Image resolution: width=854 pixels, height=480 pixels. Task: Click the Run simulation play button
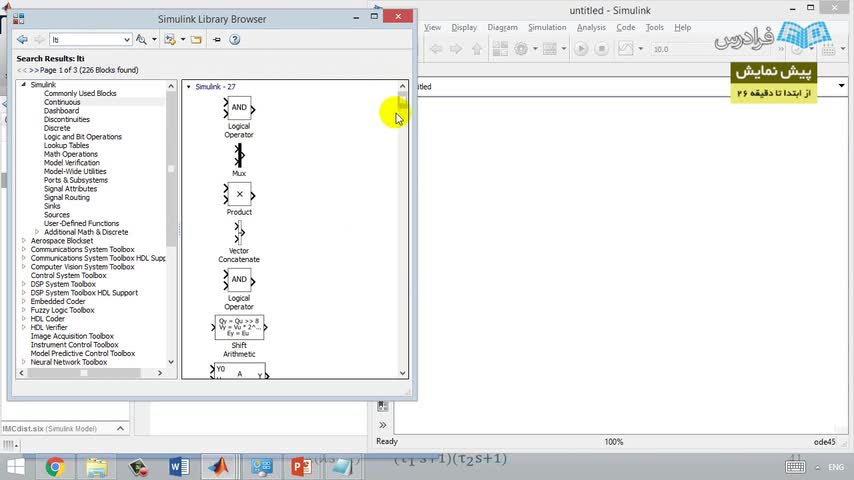click(581, 49)
